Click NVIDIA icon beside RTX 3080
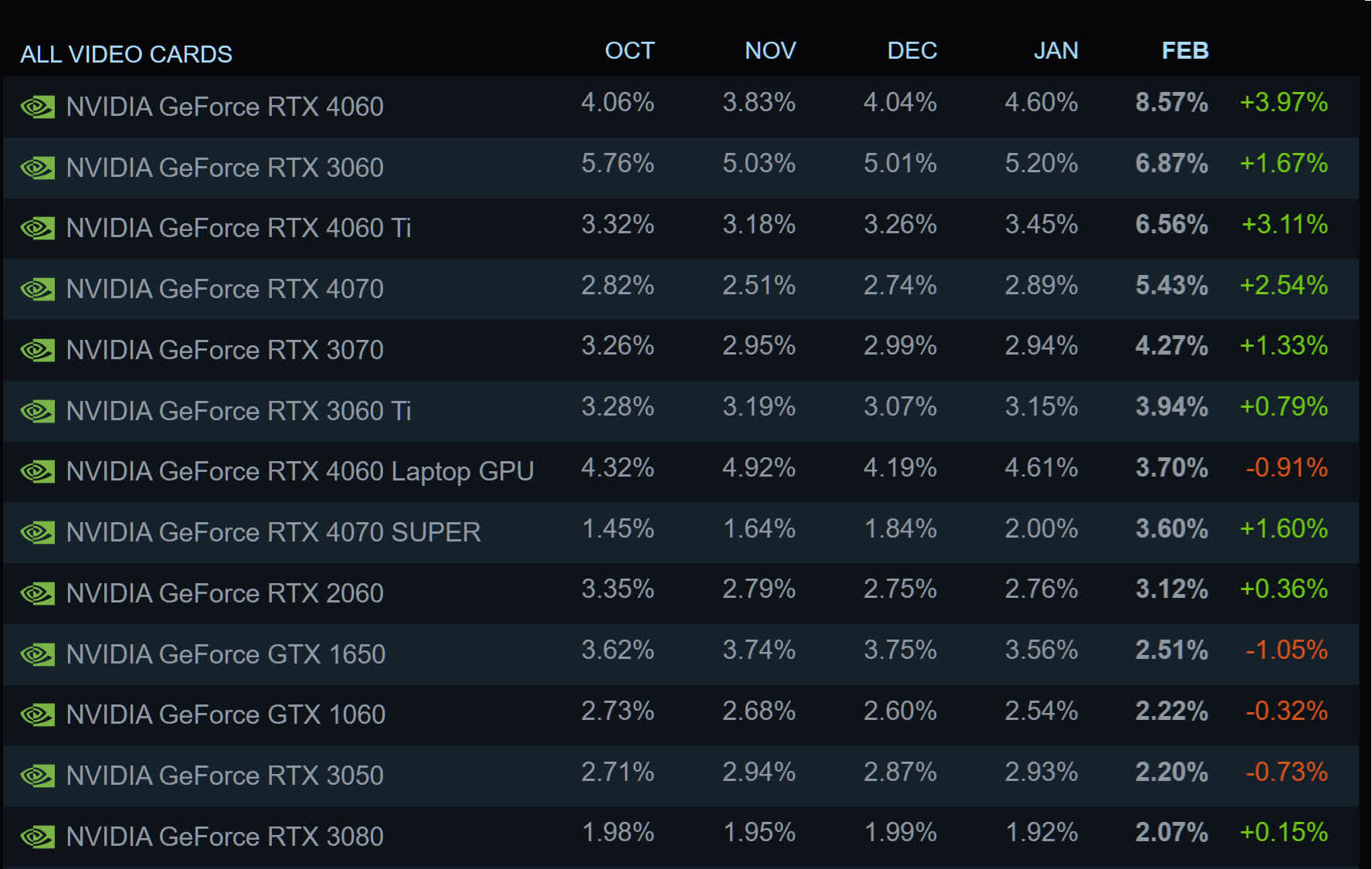Screen dimensions: 1372x869 pyautogui.click(x=37, y=837)
